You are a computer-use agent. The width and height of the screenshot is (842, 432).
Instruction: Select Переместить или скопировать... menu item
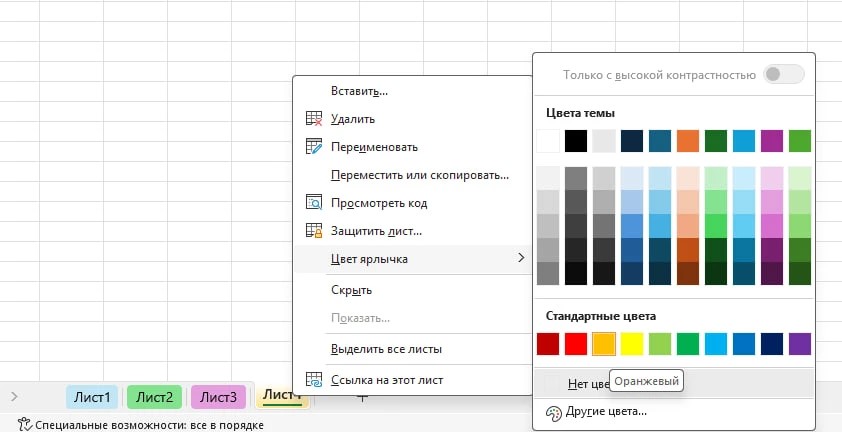click(x=420, y=175)
